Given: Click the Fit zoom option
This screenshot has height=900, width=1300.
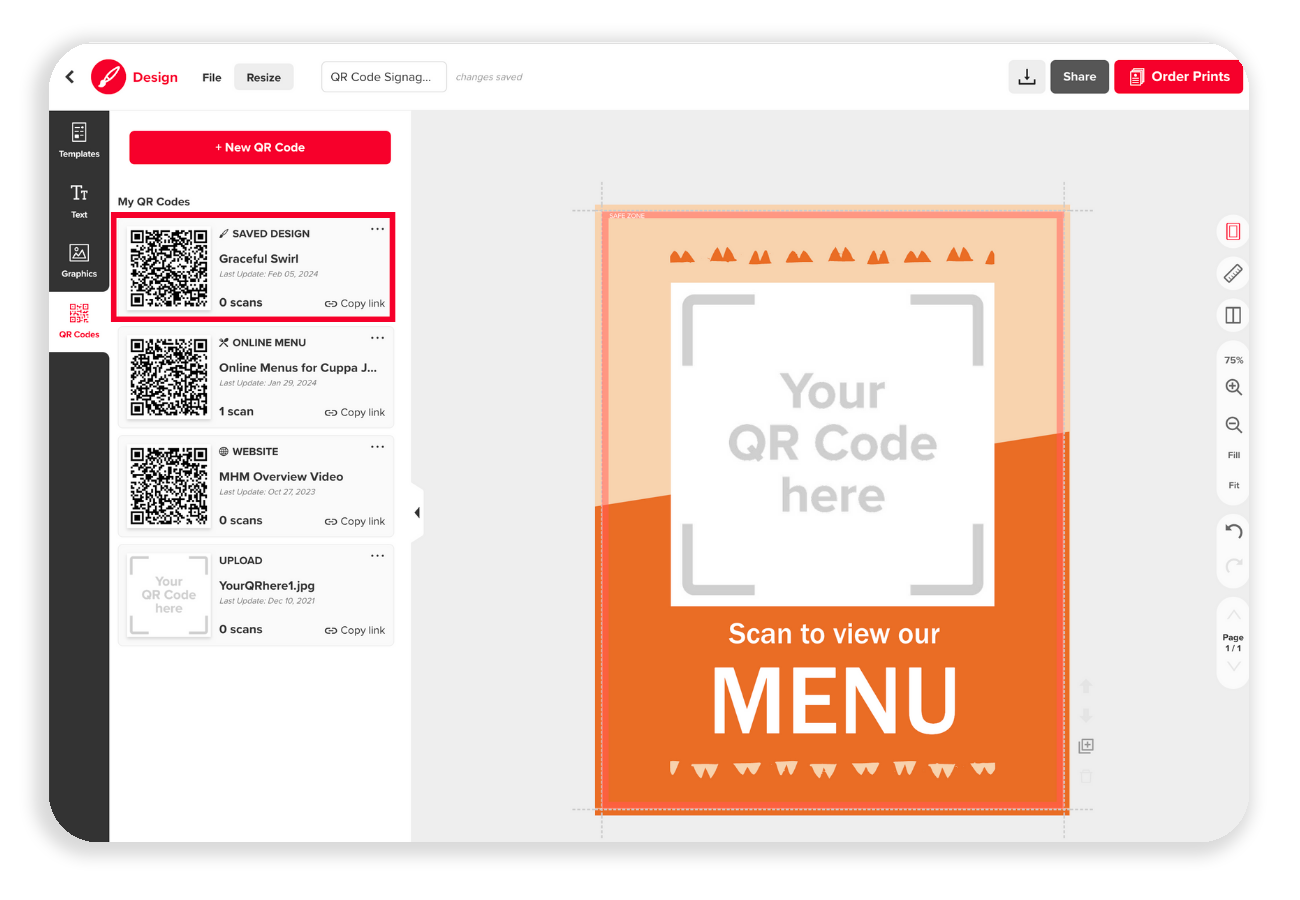Looking at the screenshot, I should (x=1234, y=485).
